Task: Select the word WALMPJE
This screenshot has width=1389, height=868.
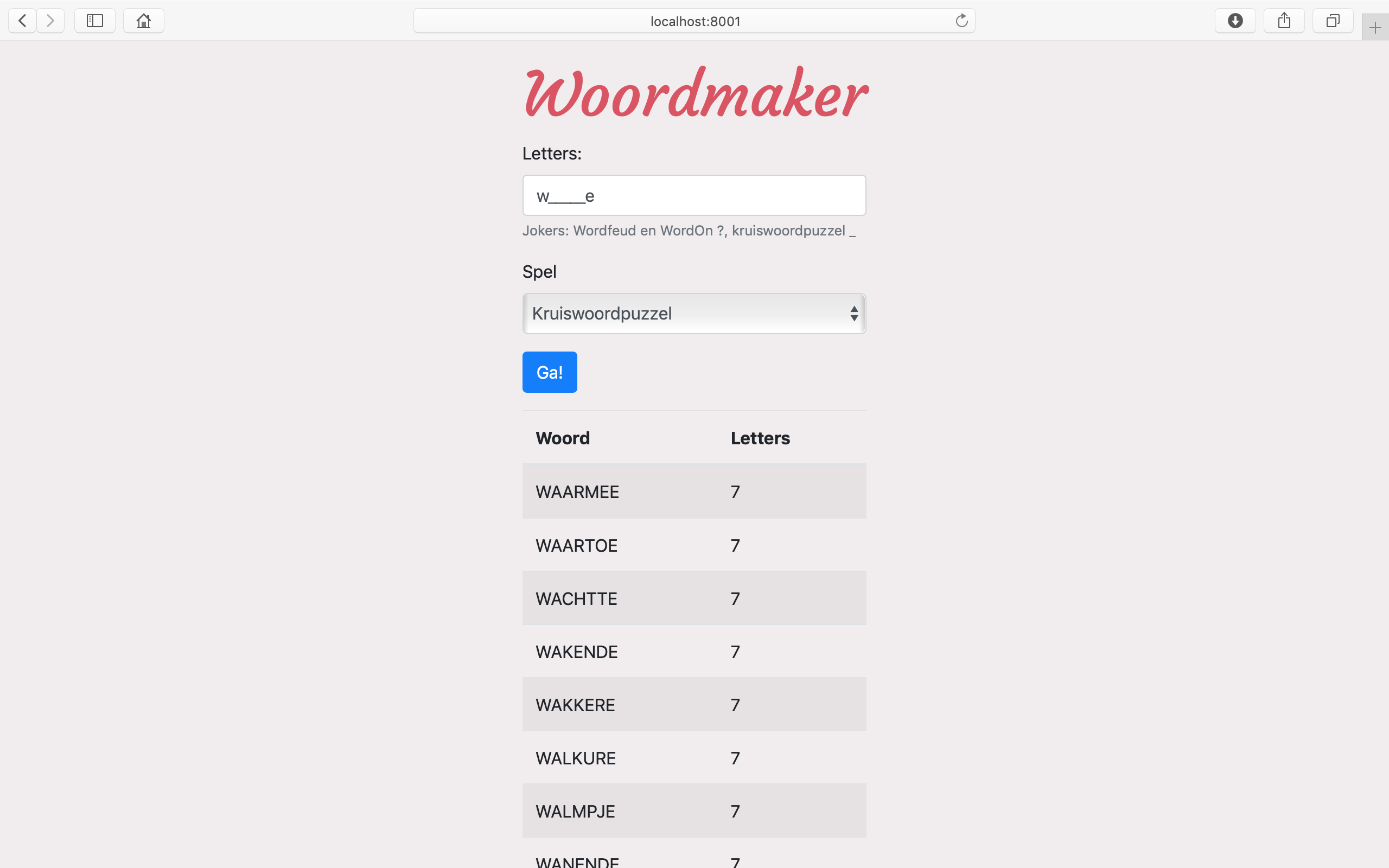Action: 575,812
